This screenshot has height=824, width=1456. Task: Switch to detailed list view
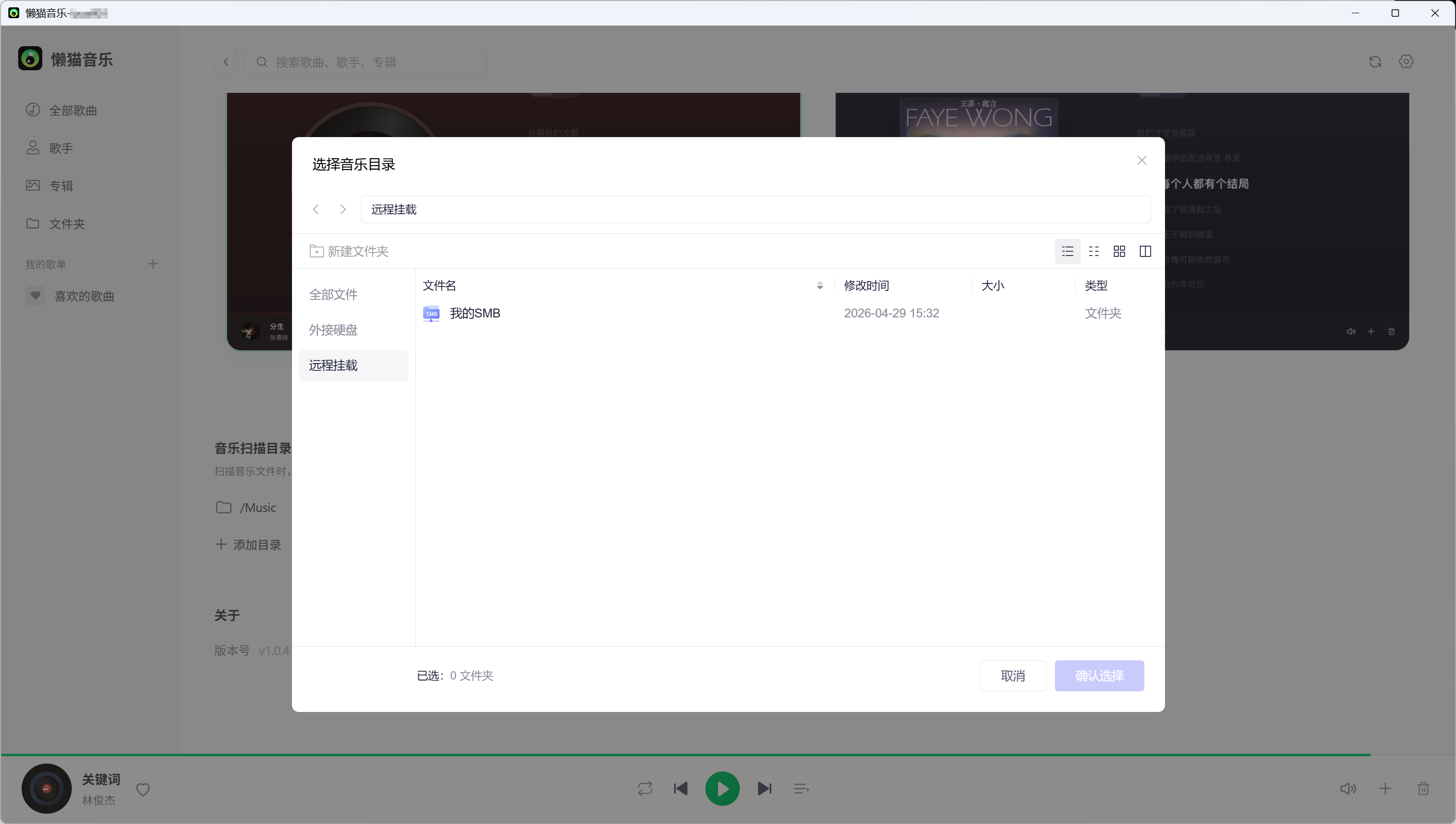1068,251
